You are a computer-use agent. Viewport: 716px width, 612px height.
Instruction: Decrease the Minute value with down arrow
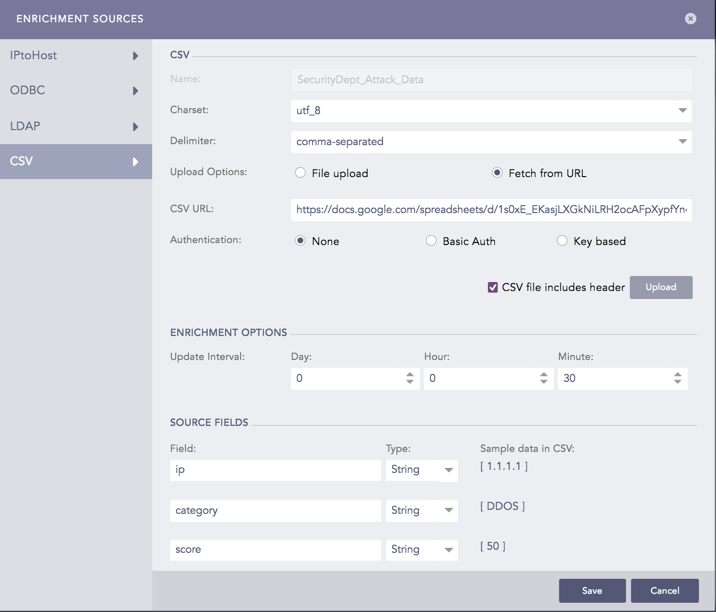click(677, 382)
